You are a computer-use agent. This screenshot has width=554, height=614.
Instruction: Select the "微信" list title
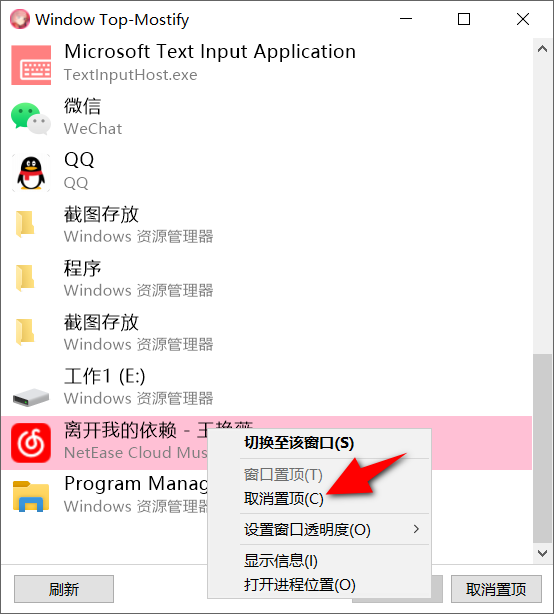82,106
